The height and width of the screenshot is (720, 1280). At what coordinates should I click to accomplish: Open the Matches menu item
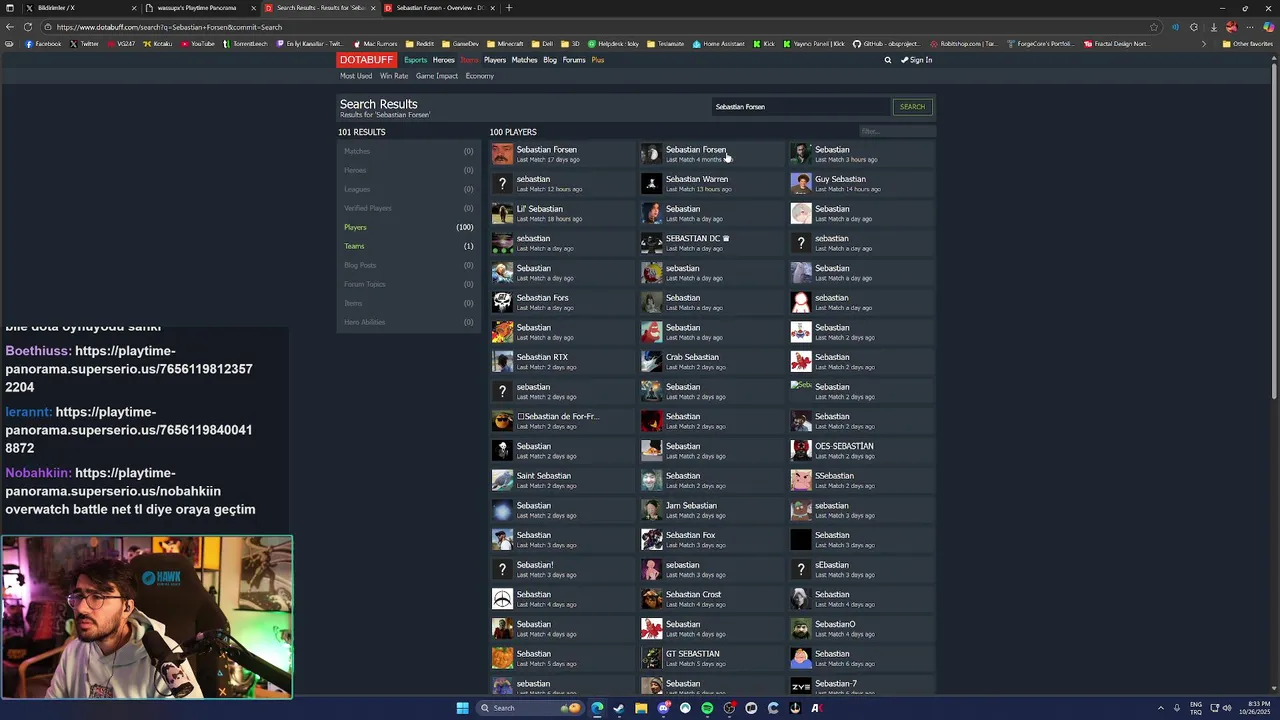coord(524,60)
